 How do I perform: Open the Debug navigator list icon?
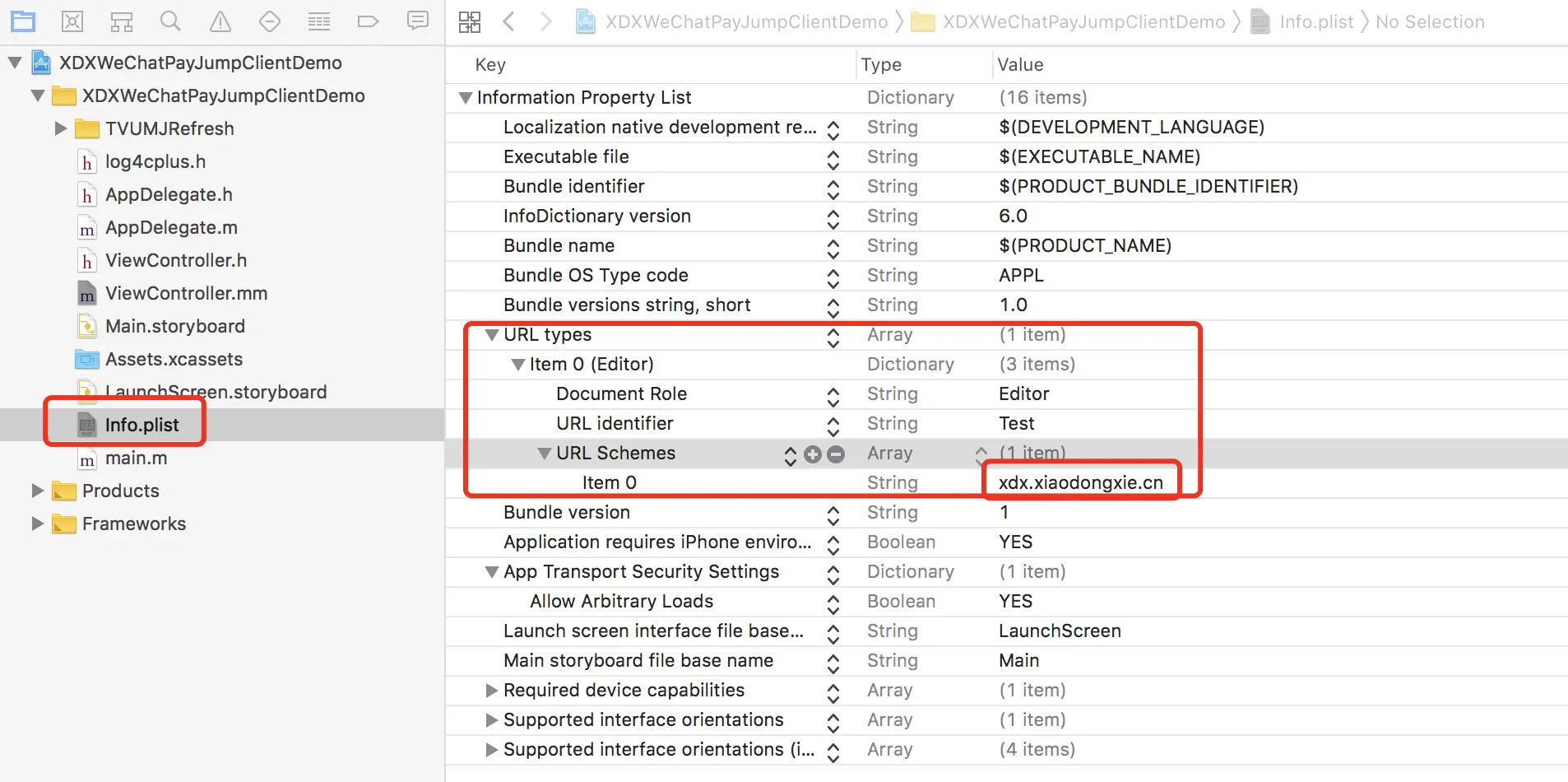tap(319, 21)
